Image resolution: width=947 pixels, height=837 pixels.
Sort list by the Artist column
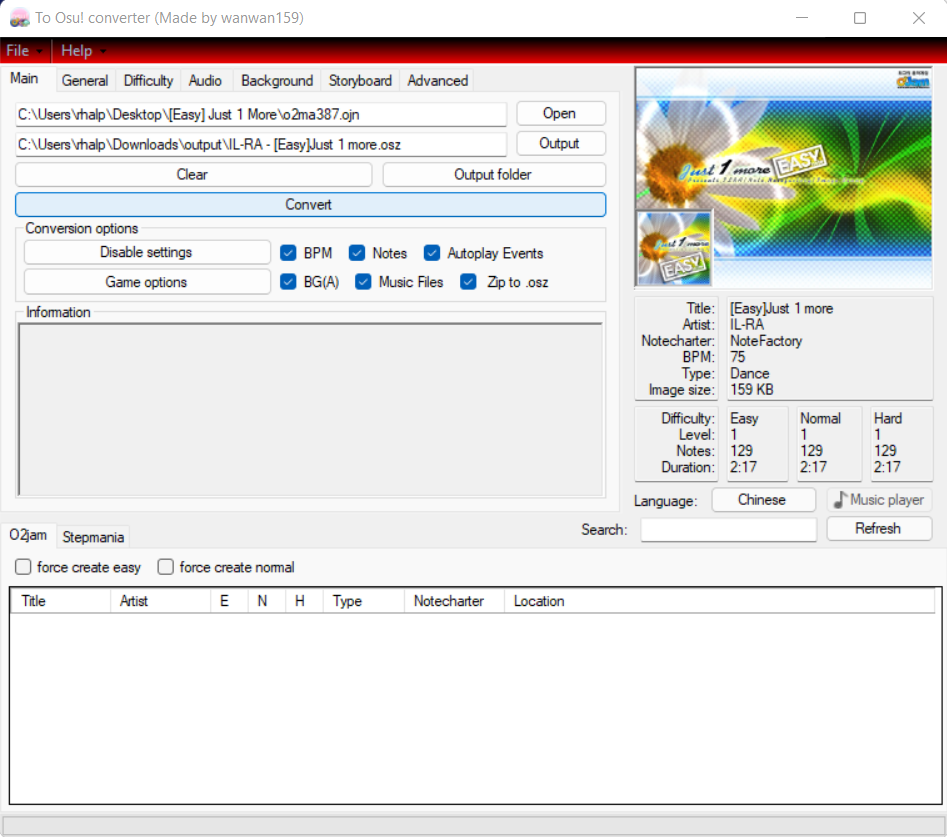pos(161,601)
